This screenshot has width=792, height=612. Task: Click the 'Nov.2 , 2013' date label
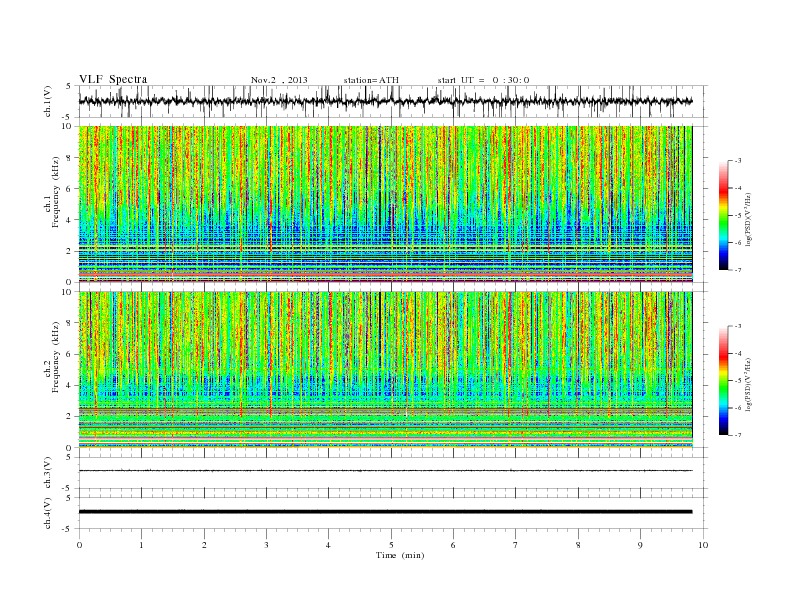tap(279, 80)
